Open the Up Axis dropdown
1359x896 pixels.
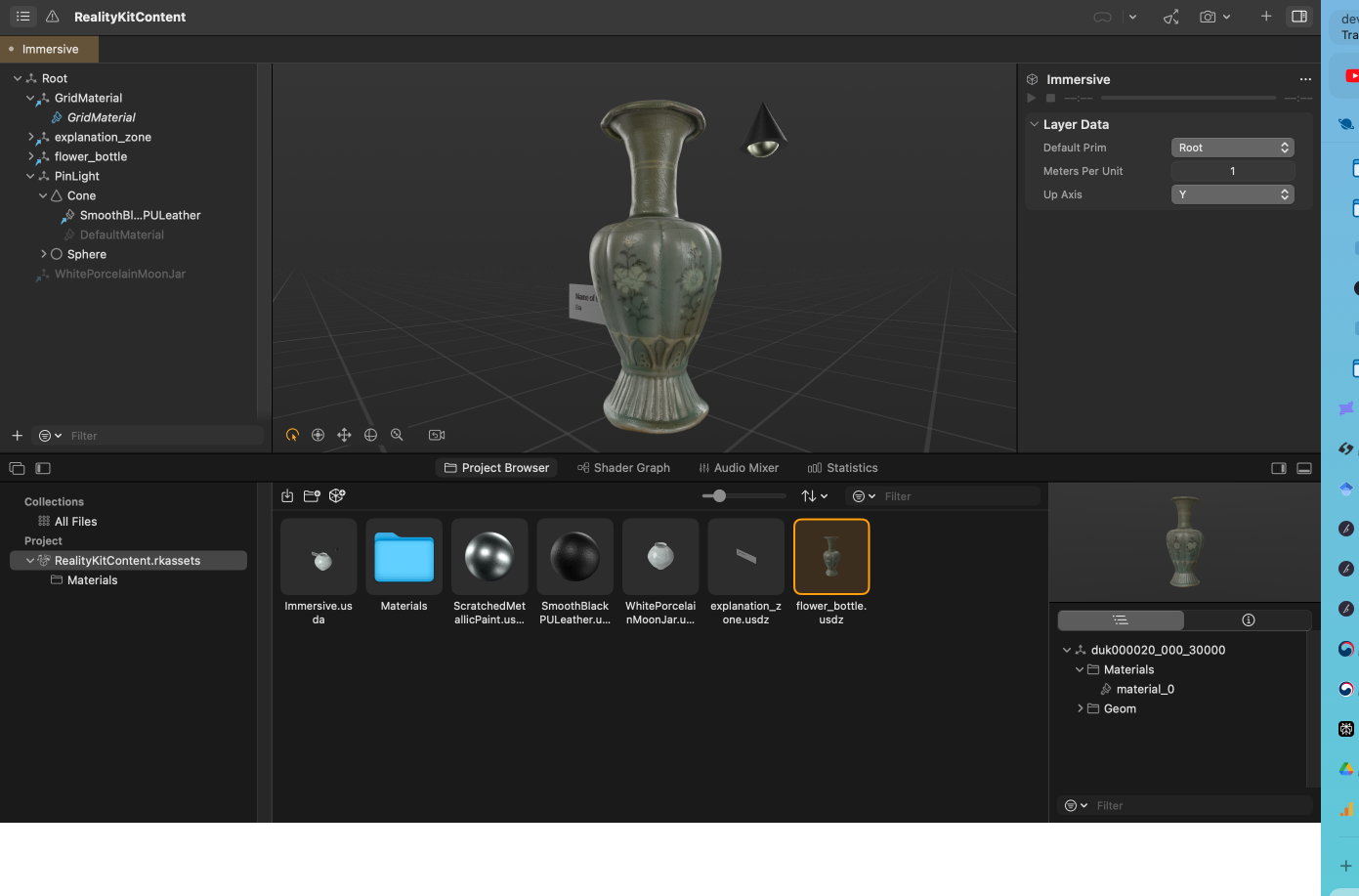coord(1232,194)
